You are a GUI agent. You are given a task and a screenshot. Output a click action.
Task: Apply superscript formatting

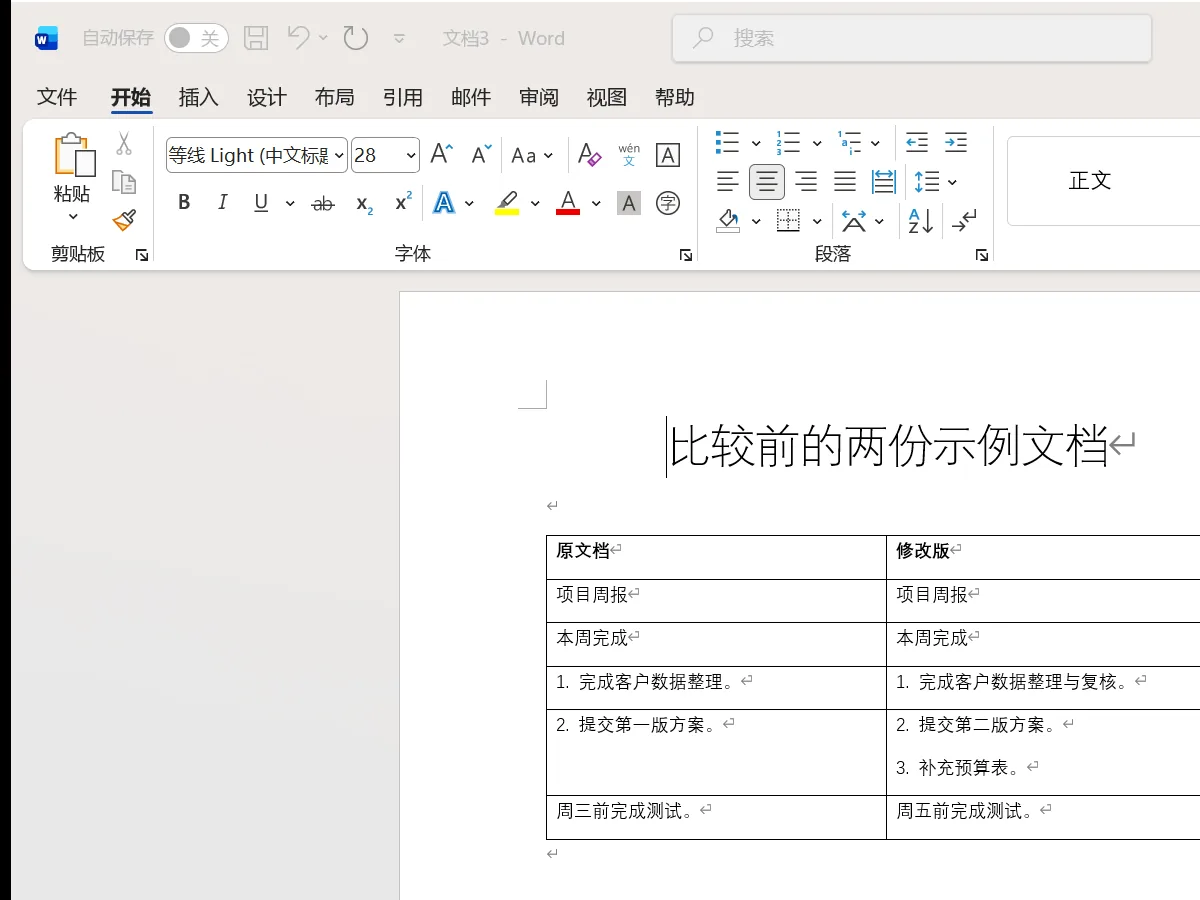coord(403,203)
